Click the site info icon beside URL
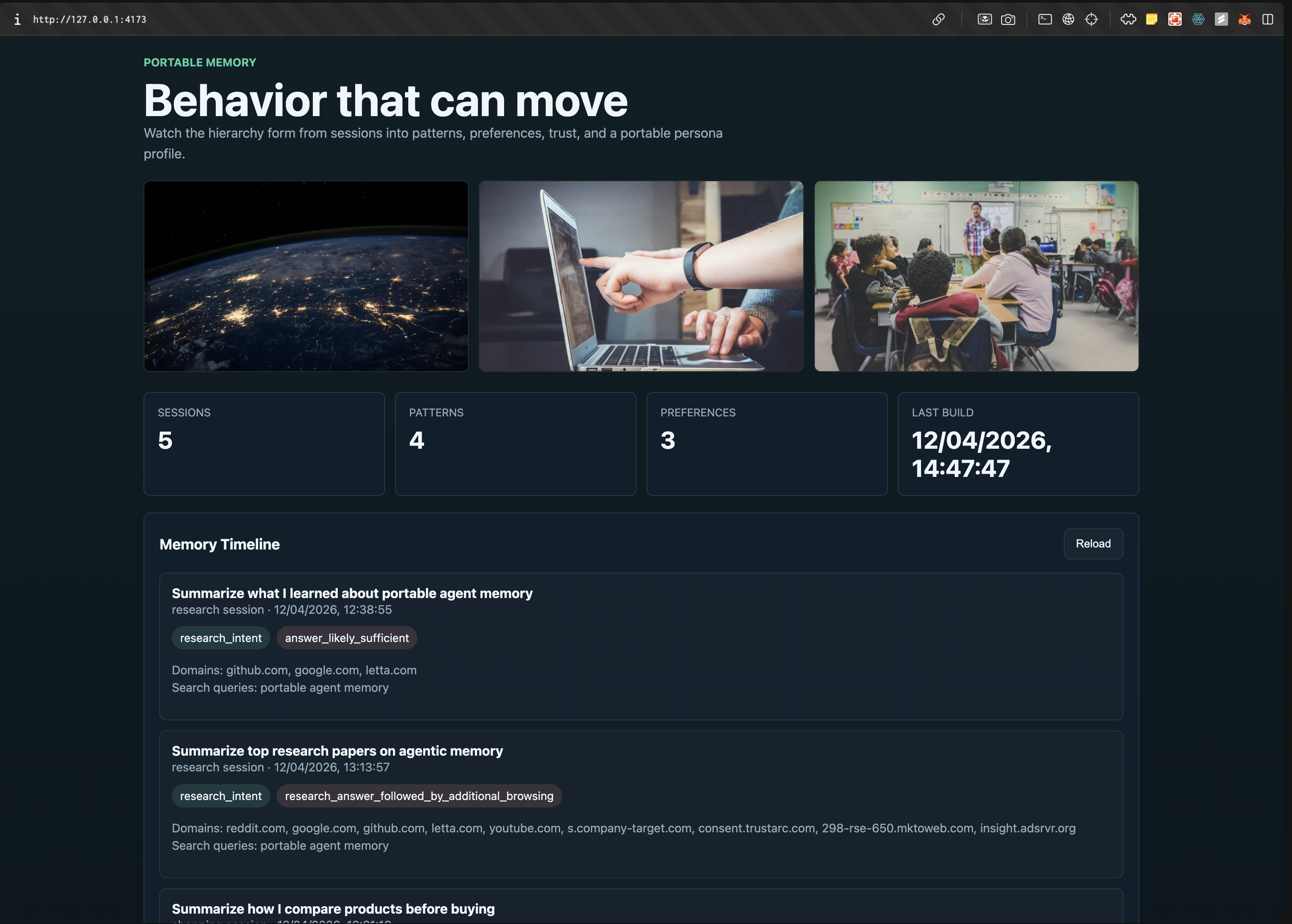 (x=17, y=19)
